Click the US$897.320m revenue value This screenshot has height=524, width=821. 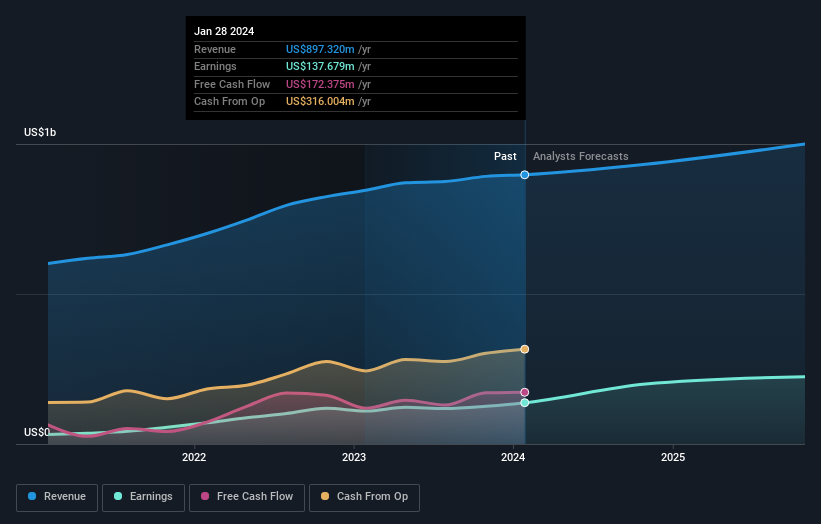click(320, 49)
